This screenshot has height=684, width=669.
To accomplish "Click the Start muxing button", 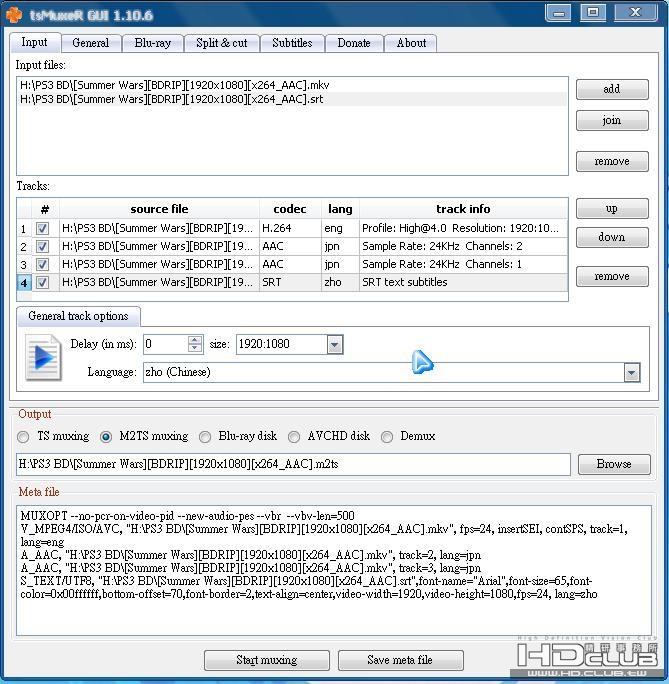I will pos(267,660).
